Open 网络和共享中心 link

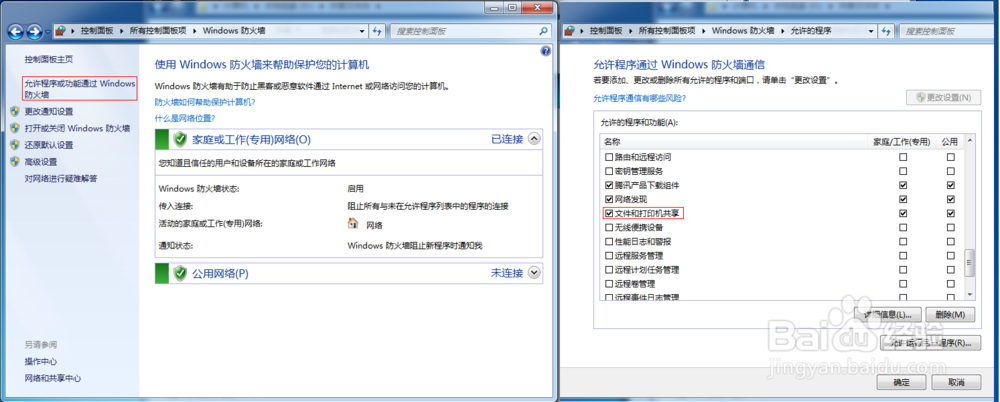[53, 378]
